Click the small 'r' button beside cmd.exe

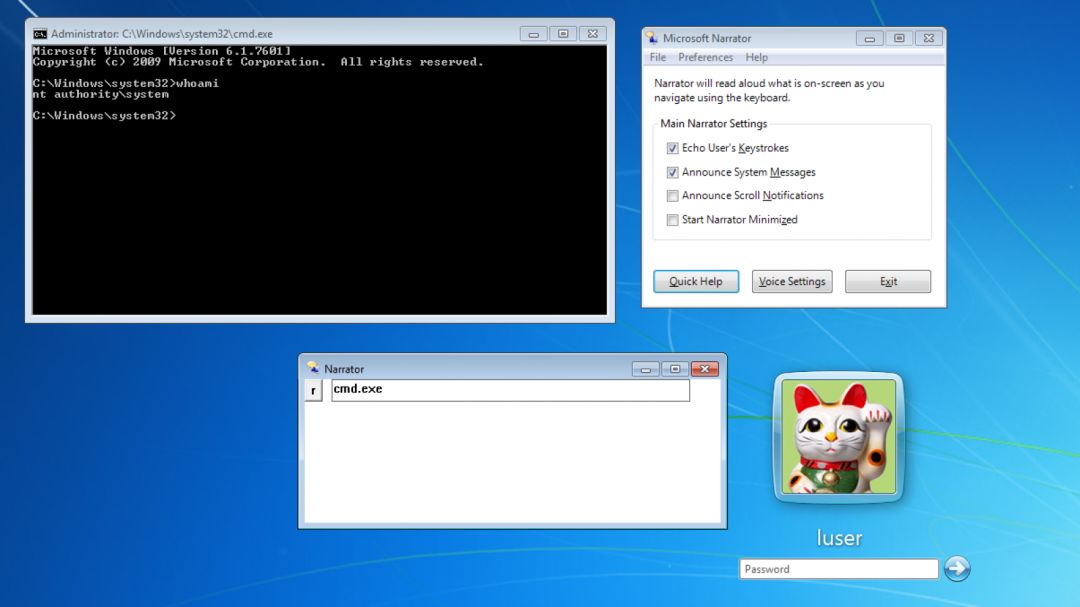click(313, 390)
